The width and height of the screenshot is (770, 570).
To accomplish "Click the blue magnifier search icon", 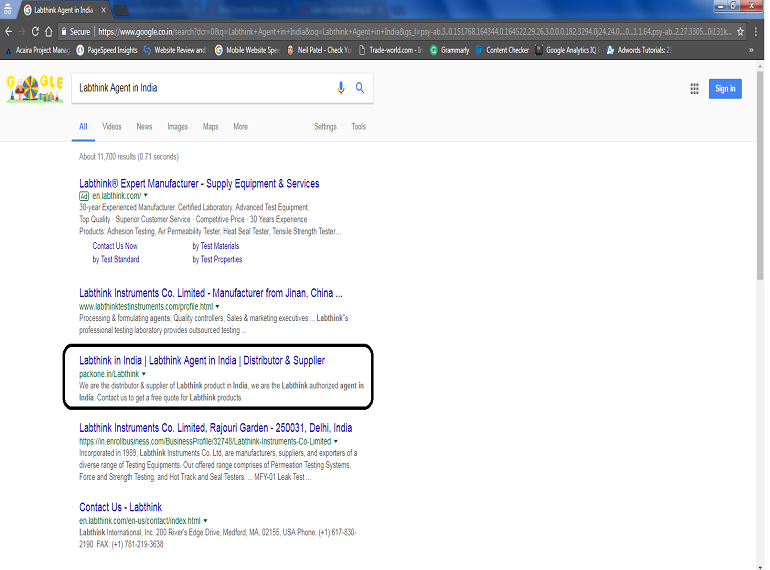I will click(x=360, y=88).
